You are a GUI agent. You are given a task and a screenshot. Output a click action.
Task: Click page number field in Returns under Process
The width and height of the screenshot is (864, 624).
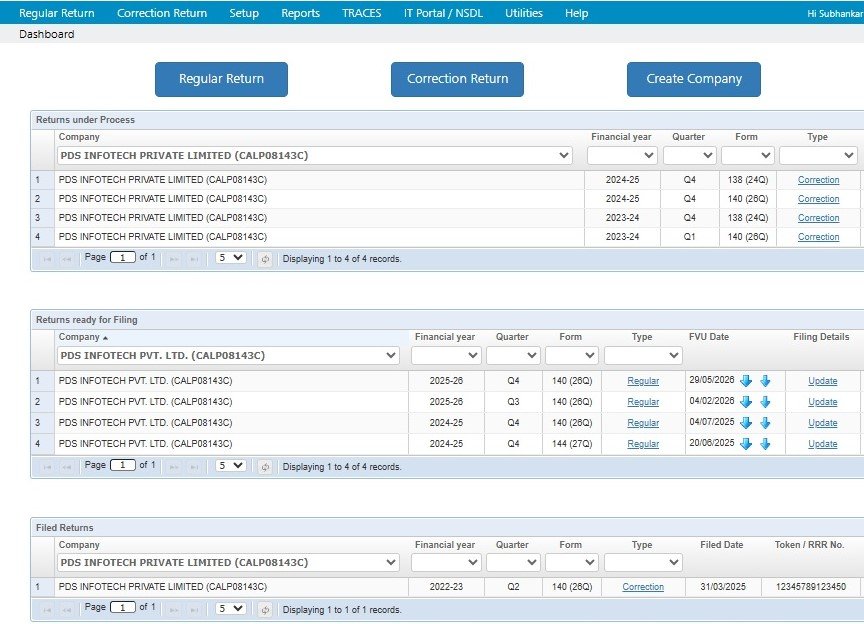[123, 257]
